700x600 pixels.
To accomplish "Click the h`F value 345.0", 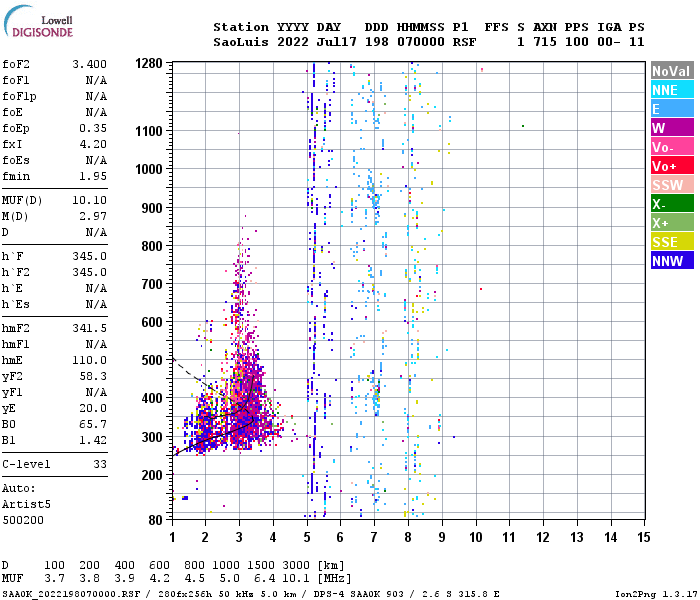I will coord(90,257).
